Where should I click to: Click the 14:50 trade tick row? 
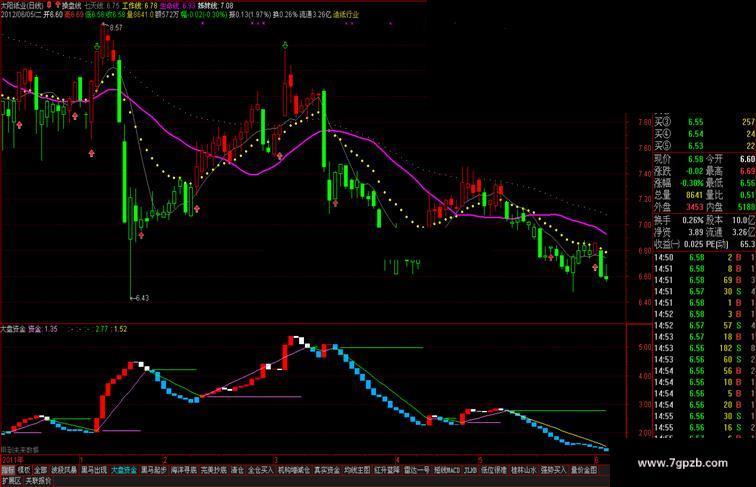(705, 257)
